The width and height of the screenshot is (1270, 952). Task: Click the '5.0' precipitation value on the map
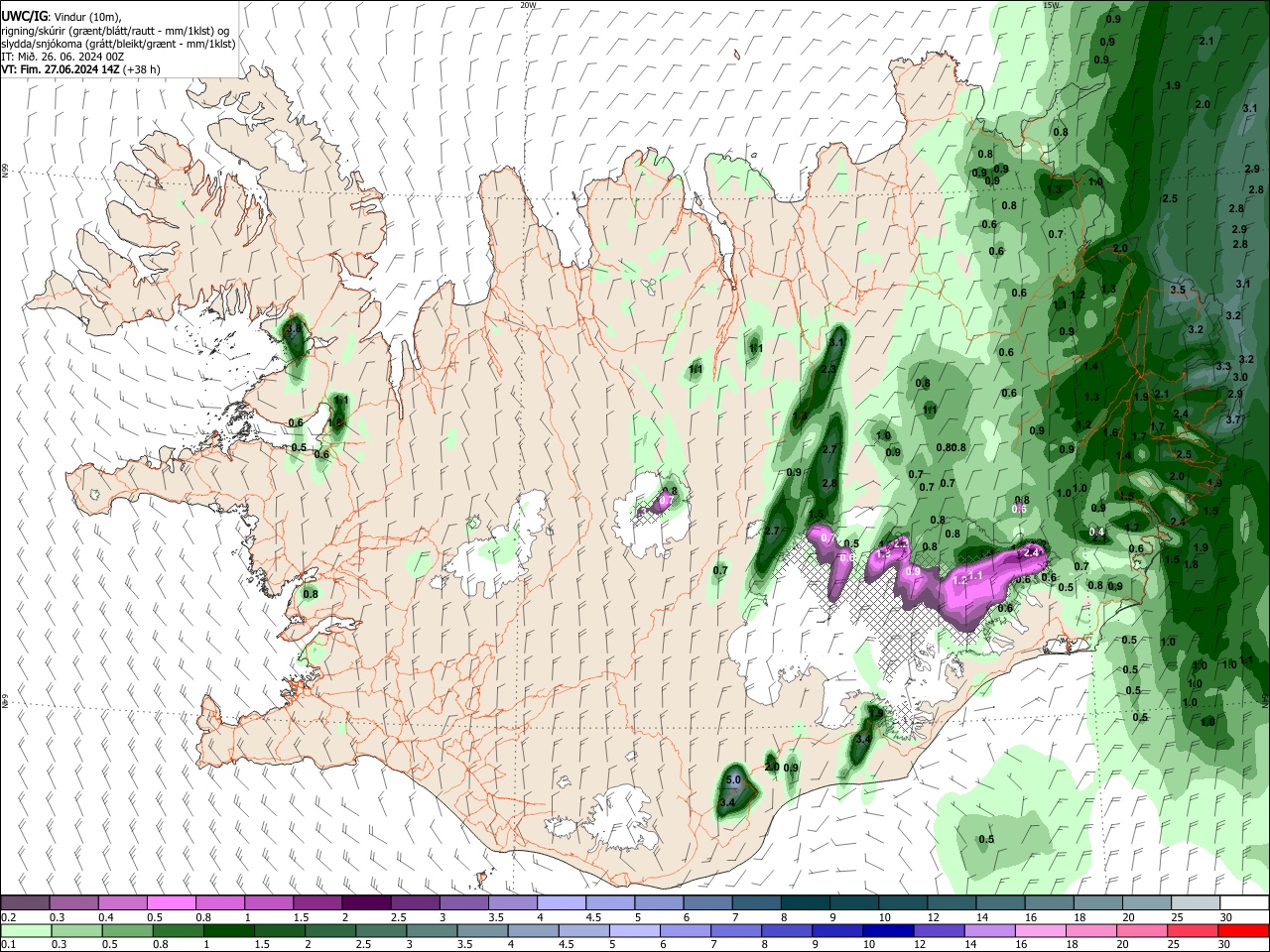733,781
